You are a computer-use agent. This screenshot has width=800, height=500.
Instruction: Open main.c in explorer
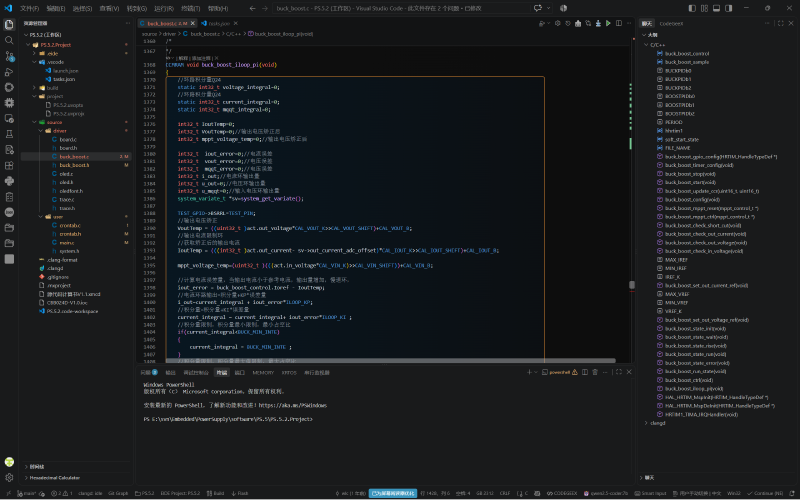coord(66,243)
